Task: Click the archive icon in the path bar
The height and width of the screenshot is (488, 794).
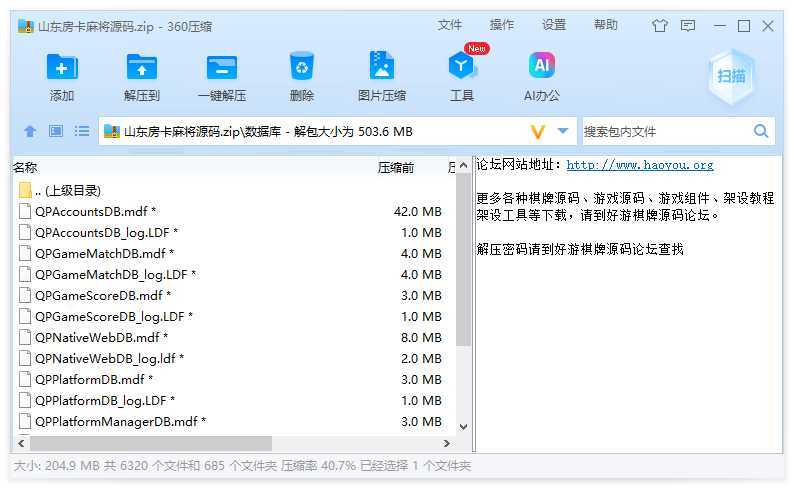Action: point(111,132)
